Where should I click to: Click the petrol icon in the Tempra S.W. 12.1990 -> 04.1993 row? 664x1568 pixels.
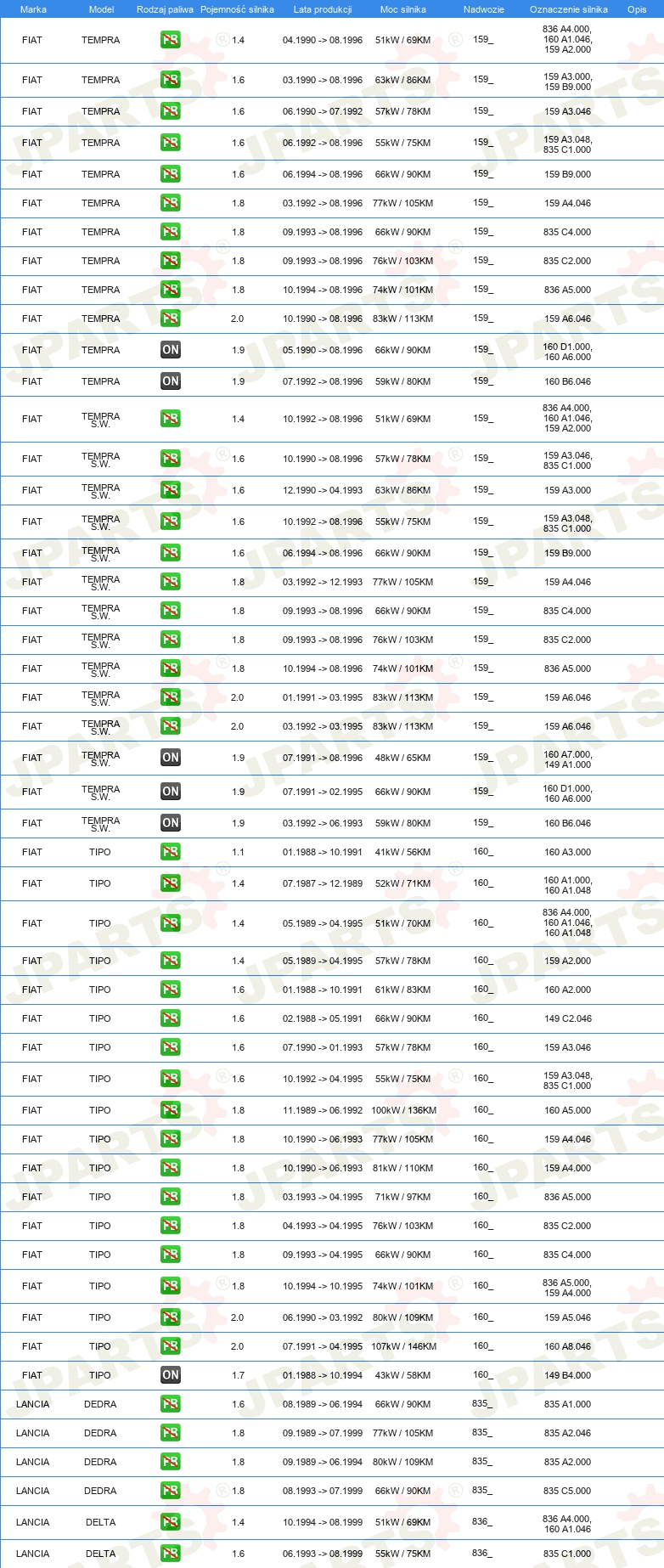tap(171, 490)
